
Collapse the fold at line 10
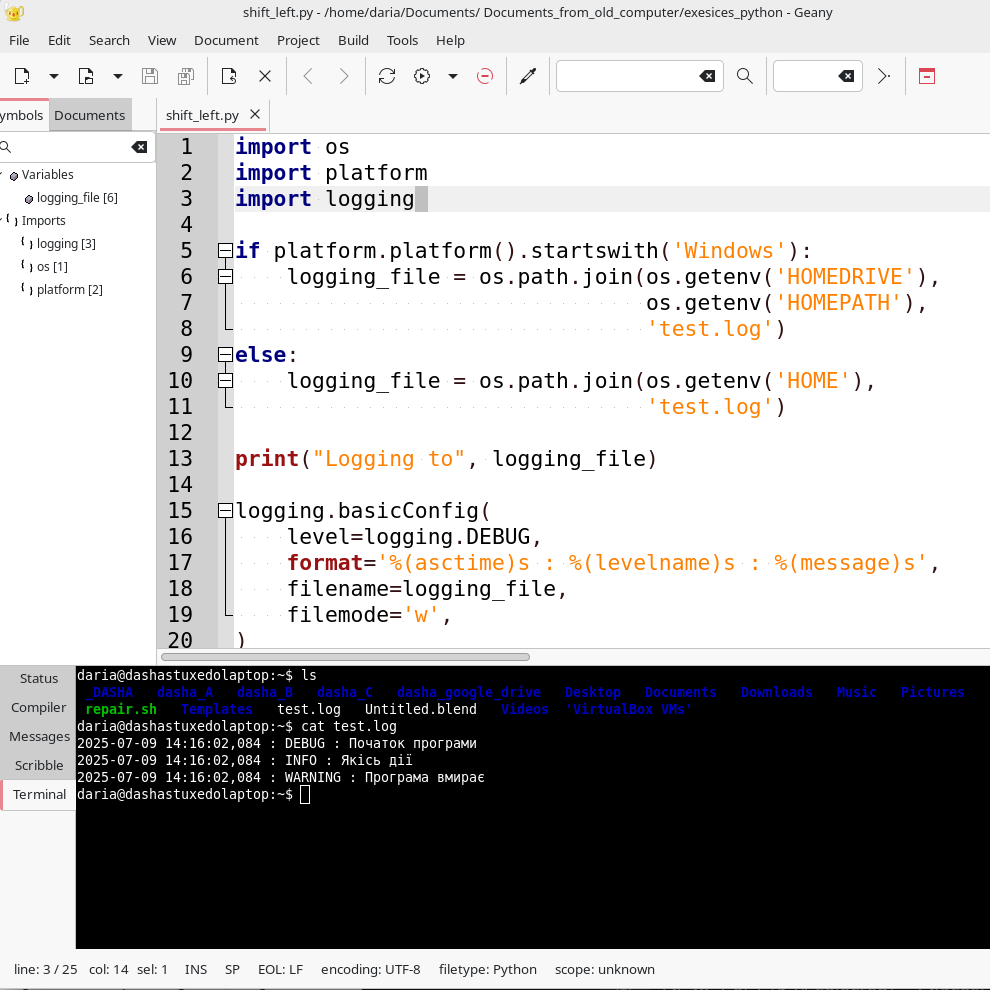(x=225, y=381)
